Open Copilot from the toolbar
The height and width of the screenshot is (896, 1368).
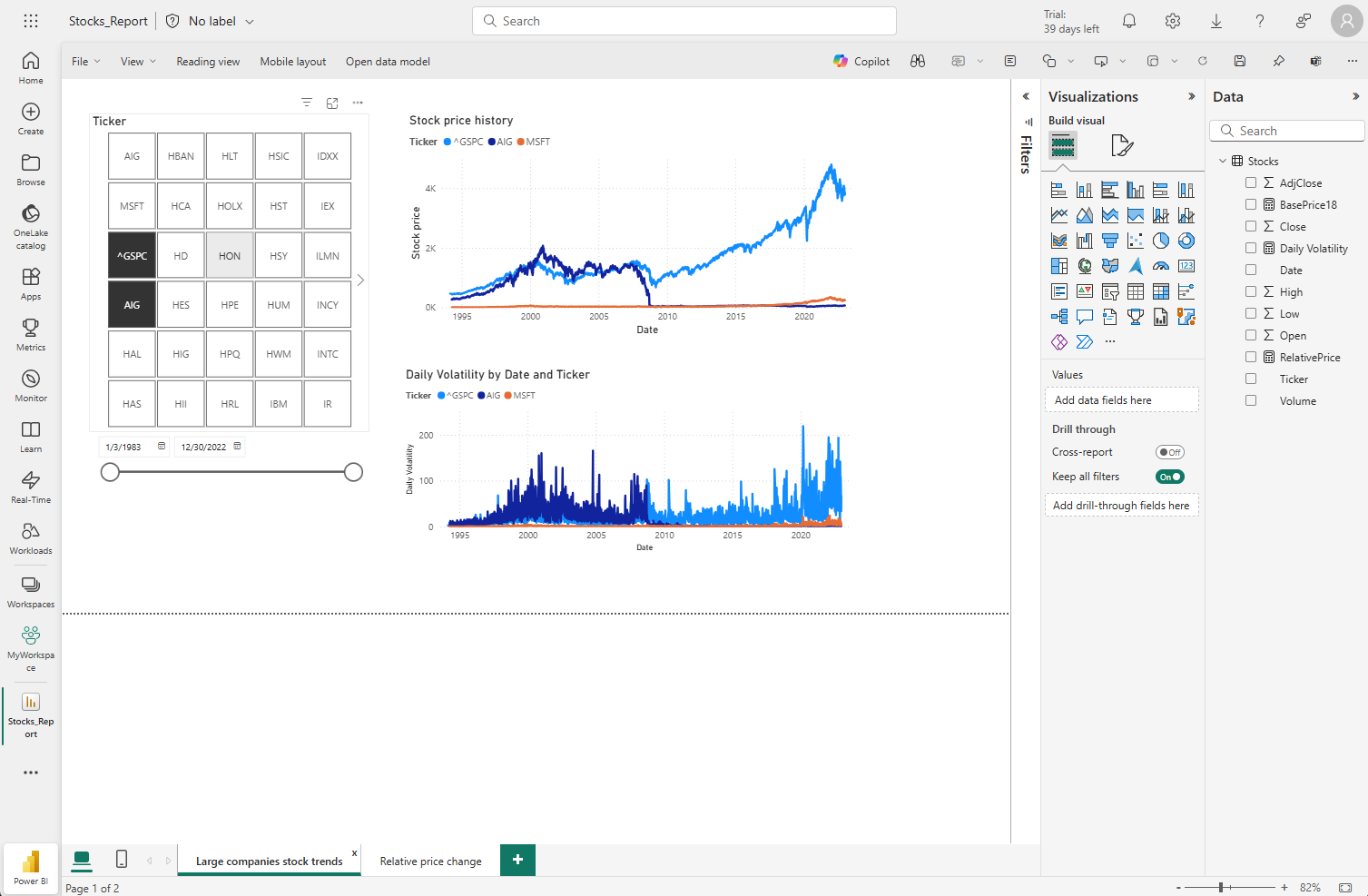pyautogui.click(x=861, y=61)
